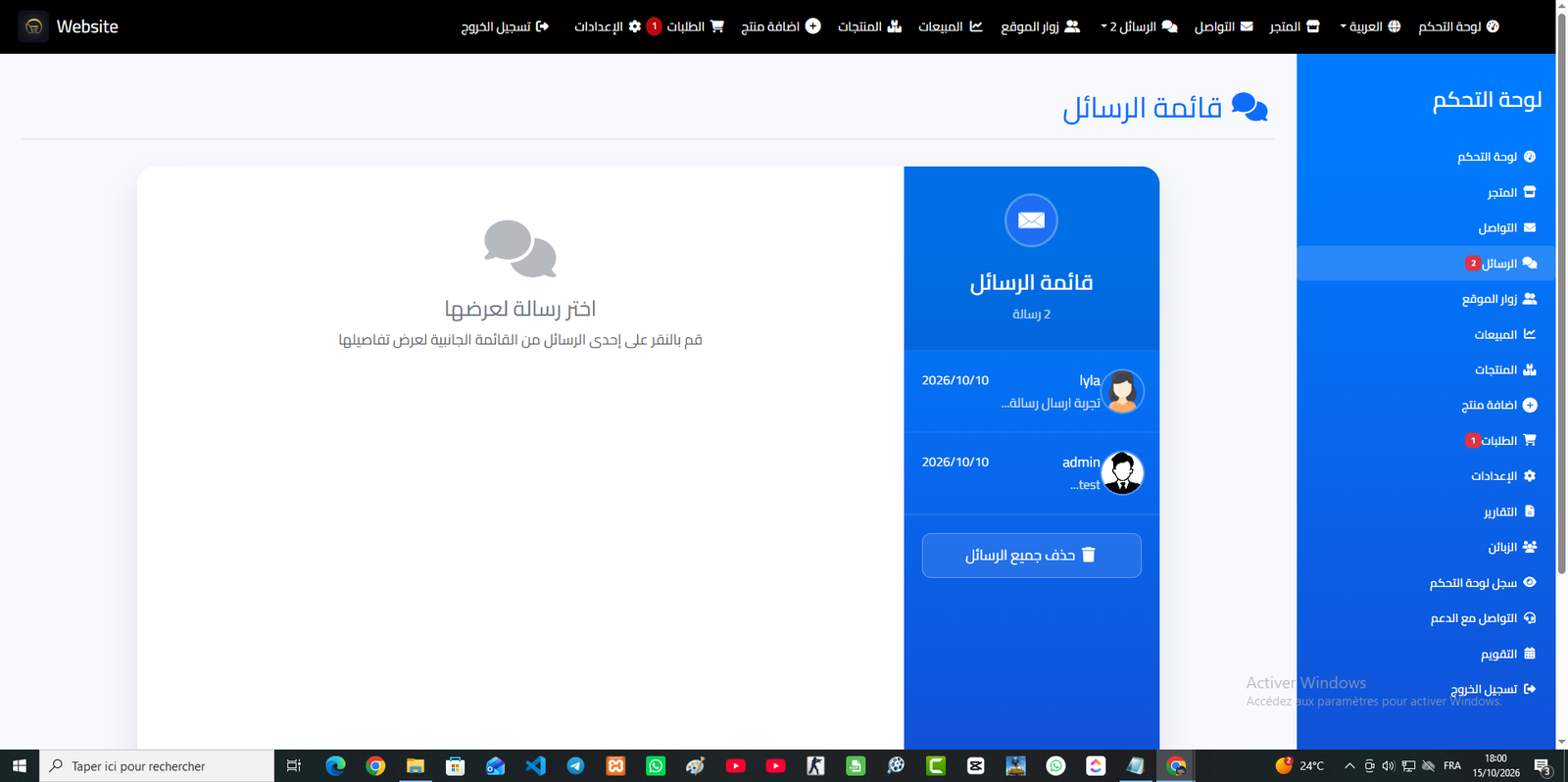Open لوحة التحكم in the top navbar
Viewport: 1568px width, 782px height.
pyautogui.click(x=1458, y=26)
